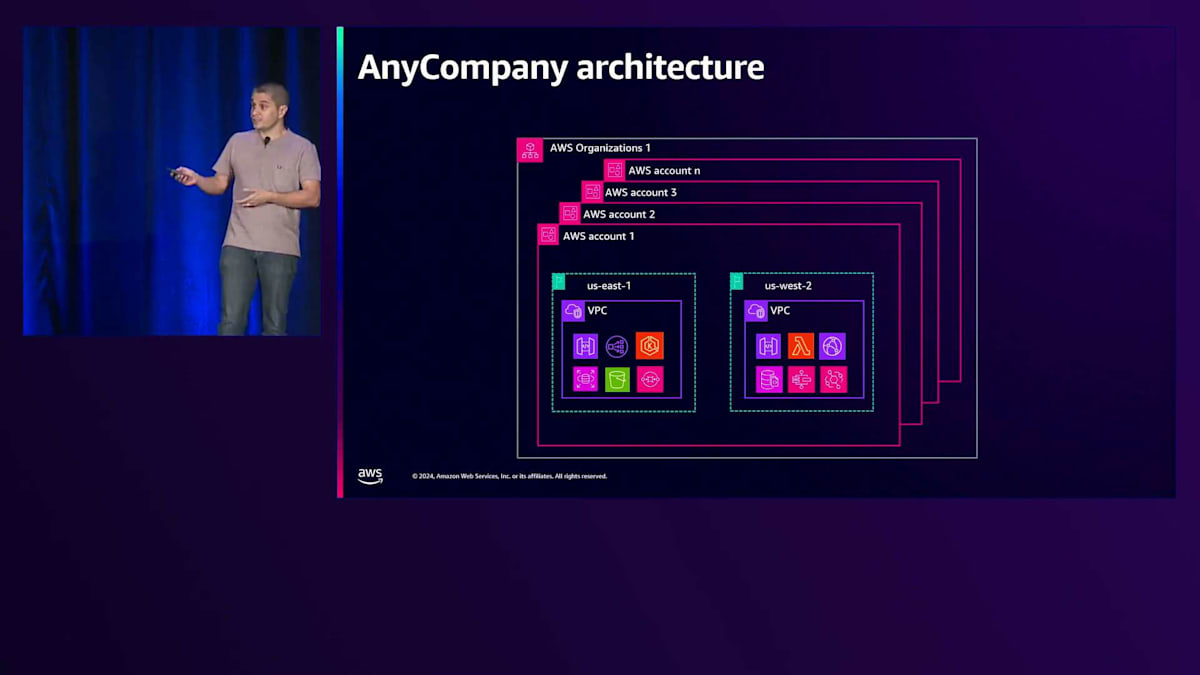Viewport: 1200px width, 675px height.
Task: Click the us-east-1 region flag icon
Action: (558, 280)
